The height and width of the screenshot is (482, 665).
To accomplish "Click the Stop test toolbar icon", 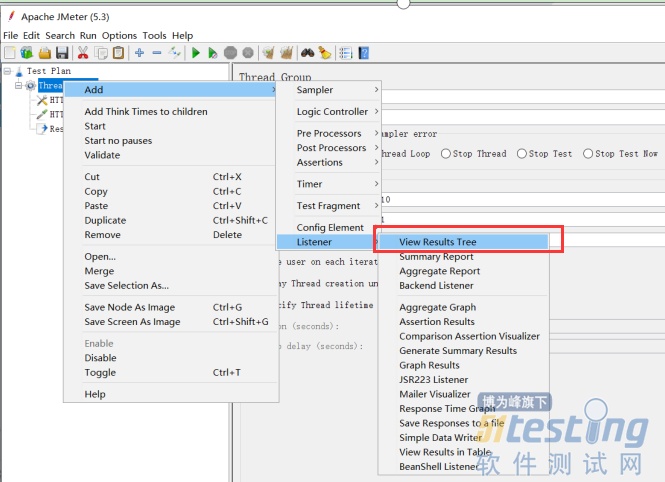I will click(x=230, y=53).
